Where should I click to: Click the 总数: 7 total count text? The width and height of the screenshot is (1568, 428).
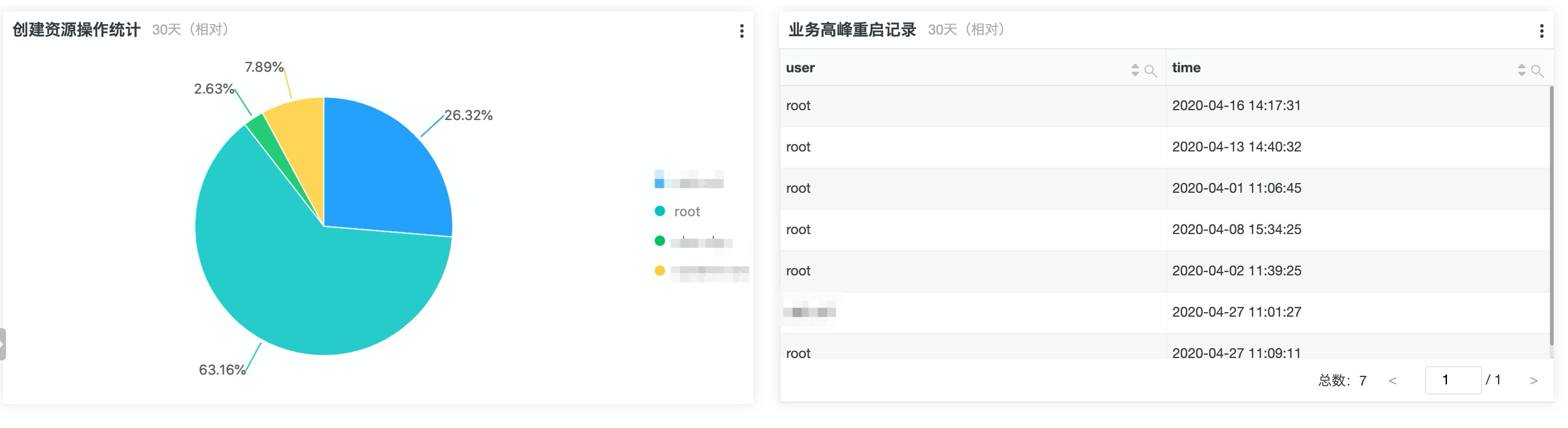click(1342, 381)
